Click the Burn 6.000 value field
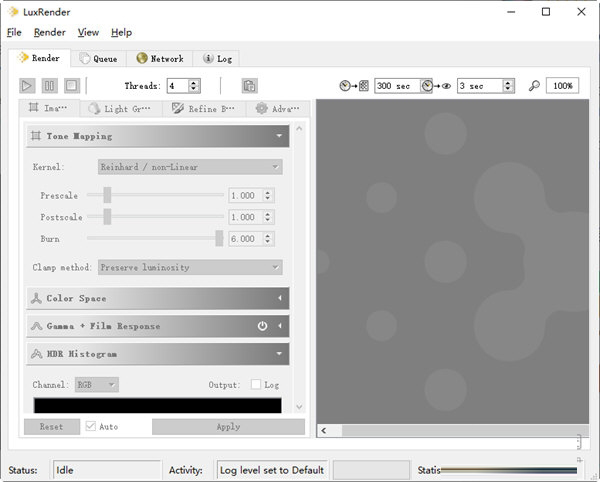Screen dimensions: 600x482 tap(246, 239)
